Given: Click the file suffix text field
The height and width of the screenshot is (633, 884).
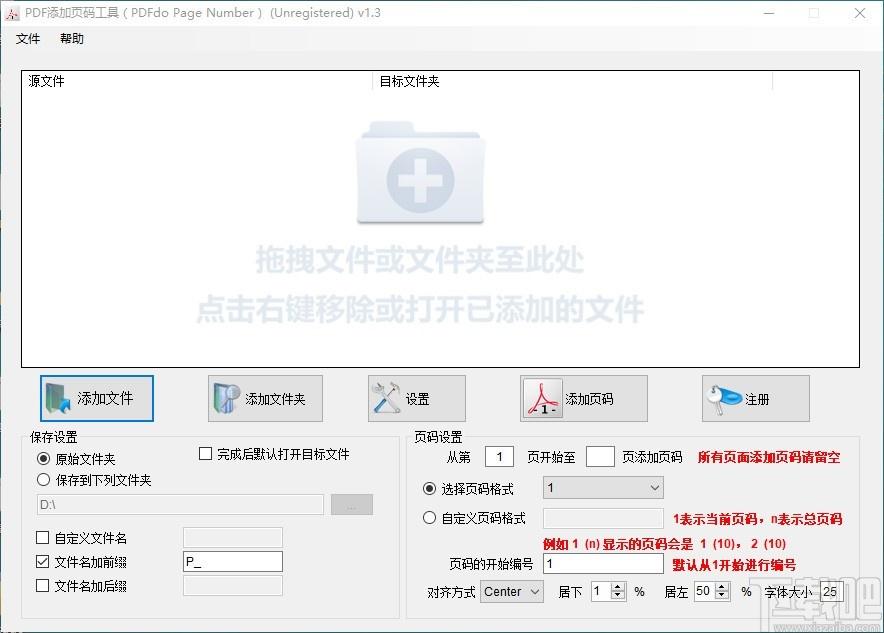Looking at the screenshot, I should (233, 586).
